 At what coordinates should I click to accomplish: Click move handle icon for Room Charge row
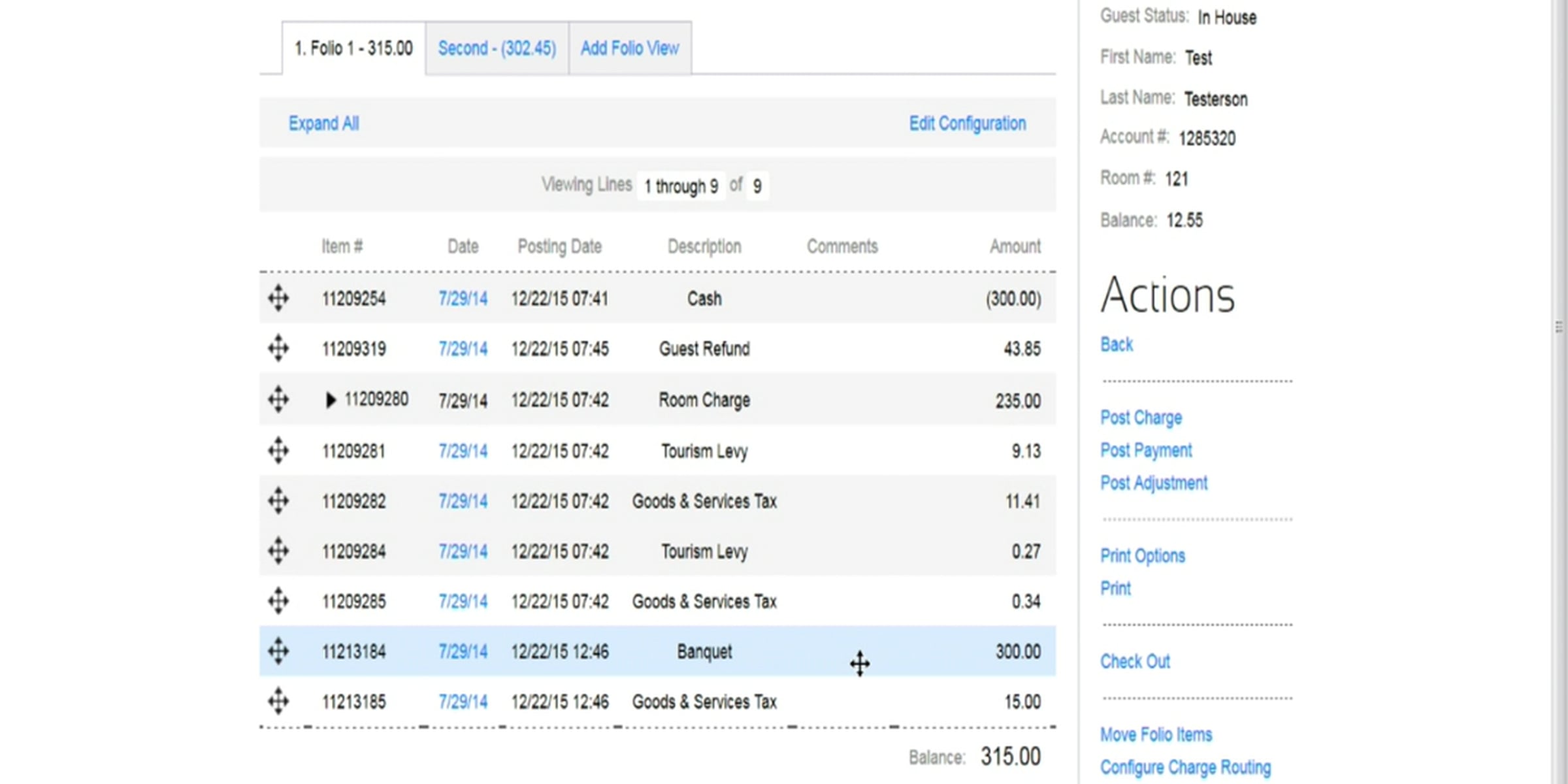(x=278, y=399)
